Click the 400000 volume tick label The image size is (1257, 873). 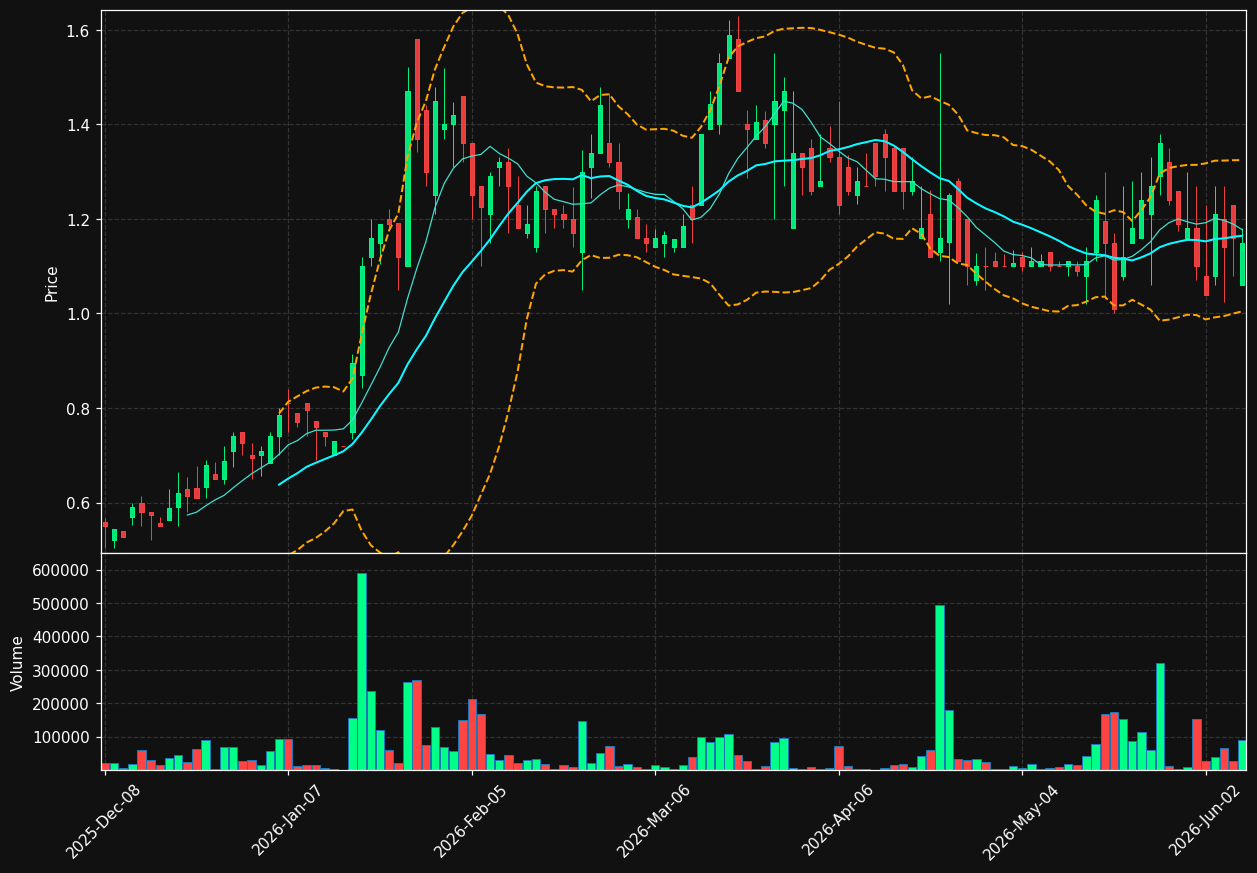[x=63, y=637]
